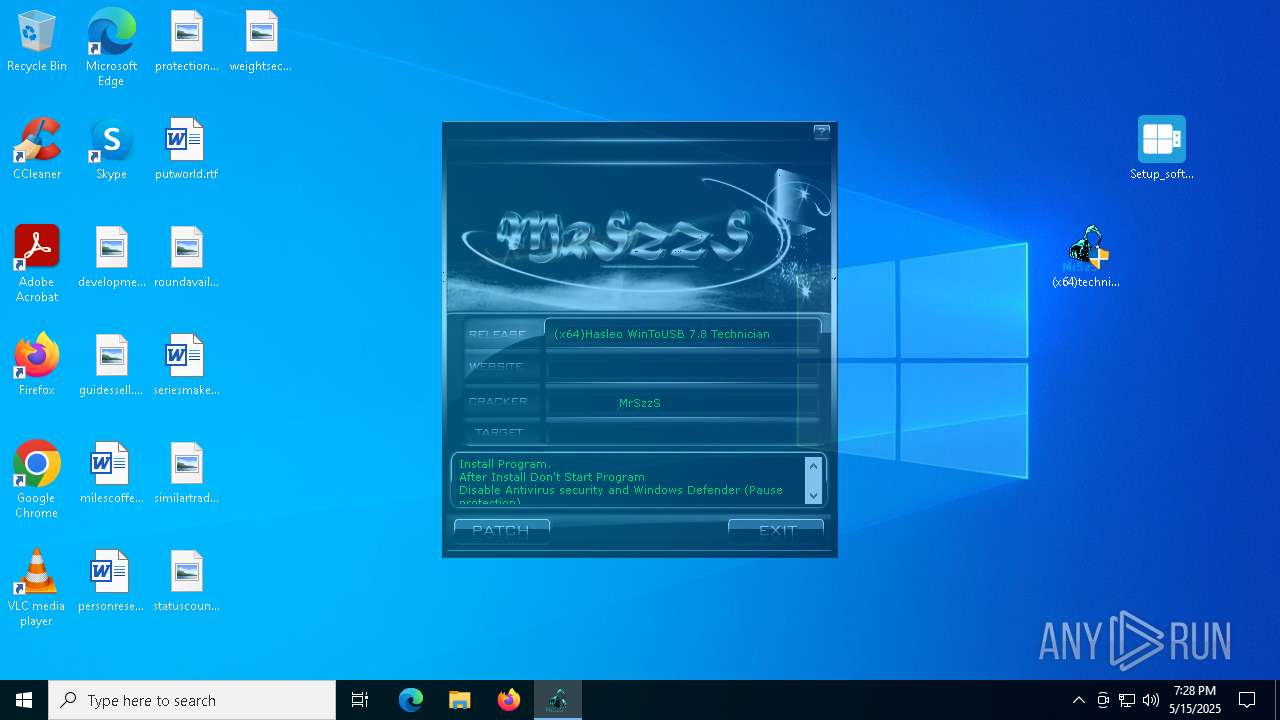This screenshot has height=720, width=1280.
Task: Click the taskbar search box
Action: tap(192, 700)
